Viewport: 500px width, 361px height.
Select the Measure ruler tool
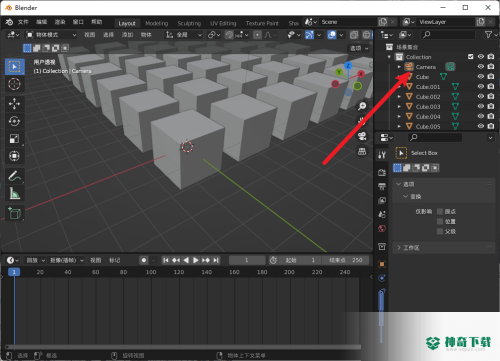[14, 193]
